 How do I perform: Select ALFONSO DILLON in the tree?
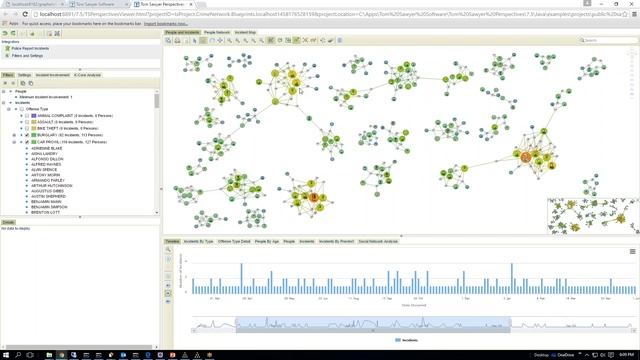click(47, 159)
